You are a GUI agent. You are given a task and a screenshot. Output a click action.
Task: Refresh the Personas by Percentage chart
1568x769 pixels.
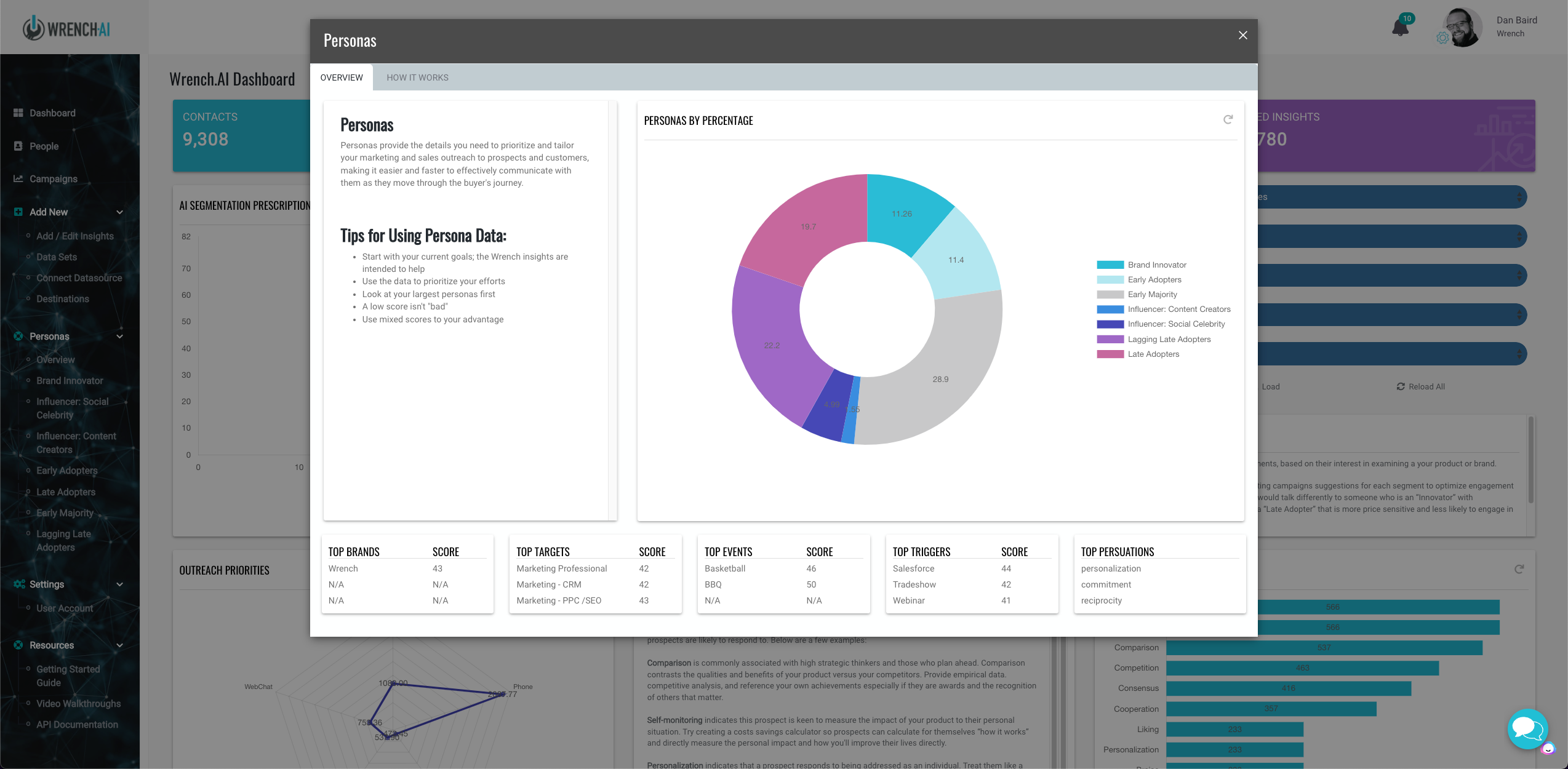tap(1228, 119)
